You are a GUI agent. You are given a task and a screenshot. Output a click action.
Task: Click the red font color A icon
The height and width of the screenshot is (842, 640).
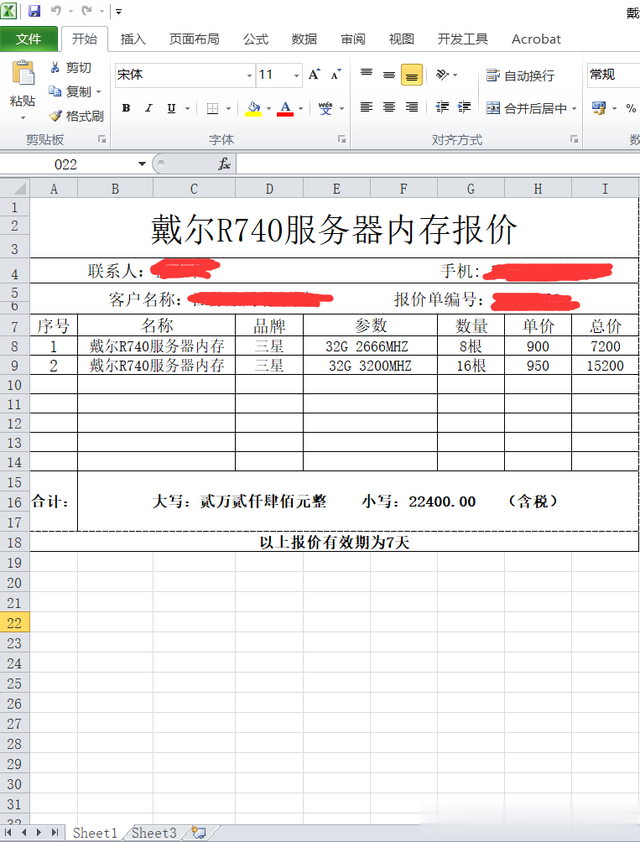point(286,108)
